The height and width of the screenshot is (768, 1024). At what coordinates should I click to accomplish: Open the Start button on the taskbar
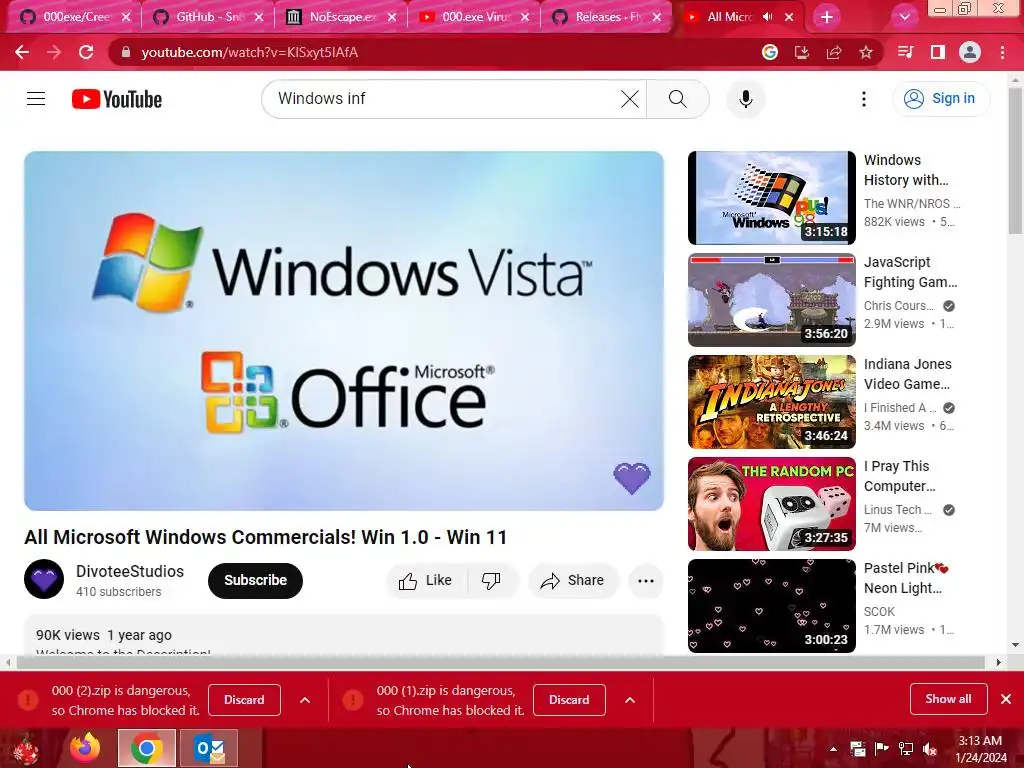[x=27, y=749]
